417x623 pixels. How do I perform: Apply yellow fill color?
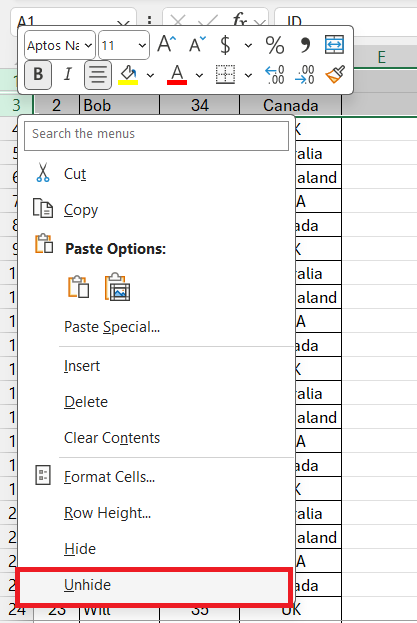point(128,75)
